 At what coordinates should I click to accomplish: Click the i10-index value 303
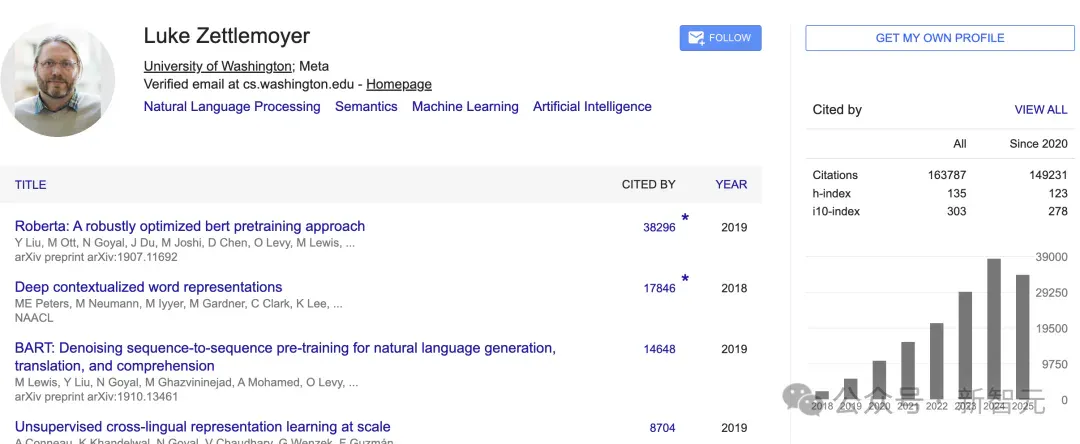coord(957,211)
